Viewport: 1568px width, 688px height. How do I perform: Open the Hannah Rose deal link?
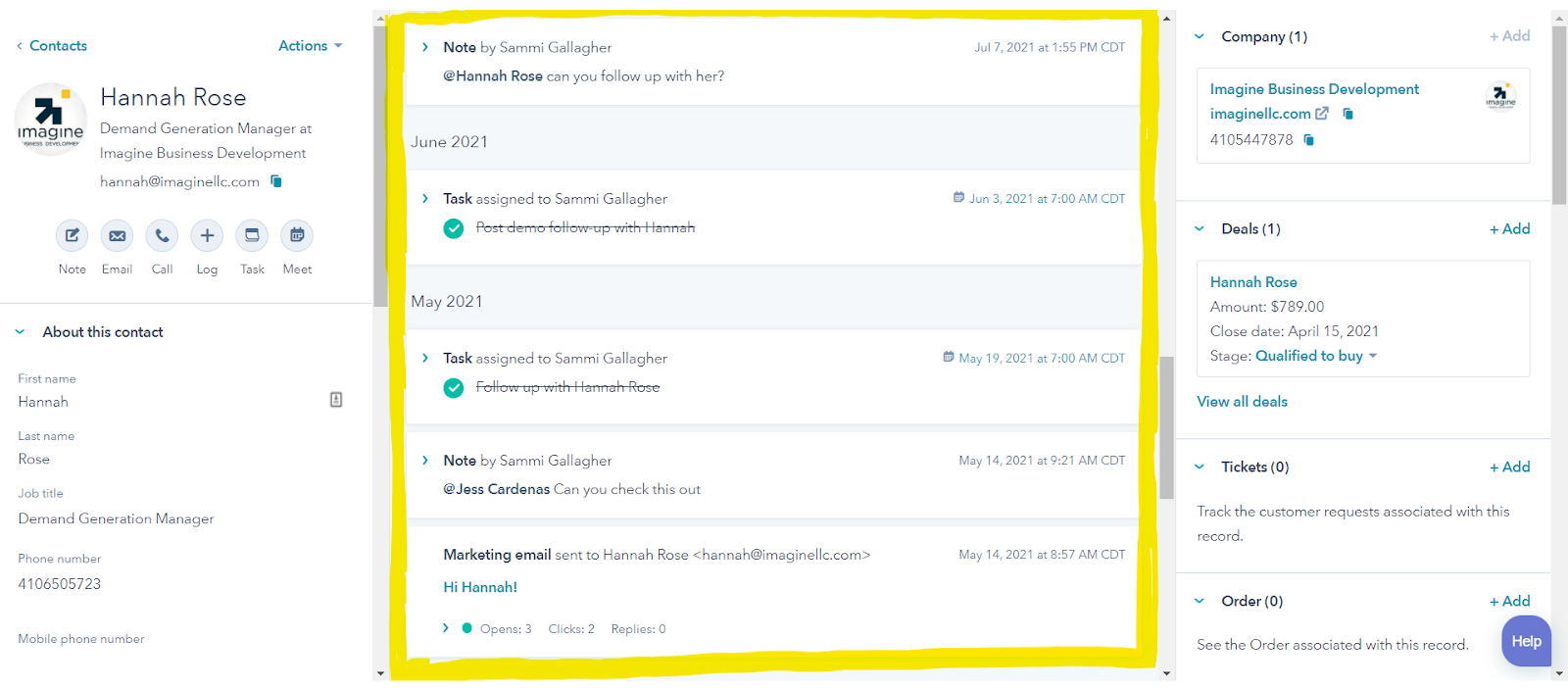click(1253, 282)
